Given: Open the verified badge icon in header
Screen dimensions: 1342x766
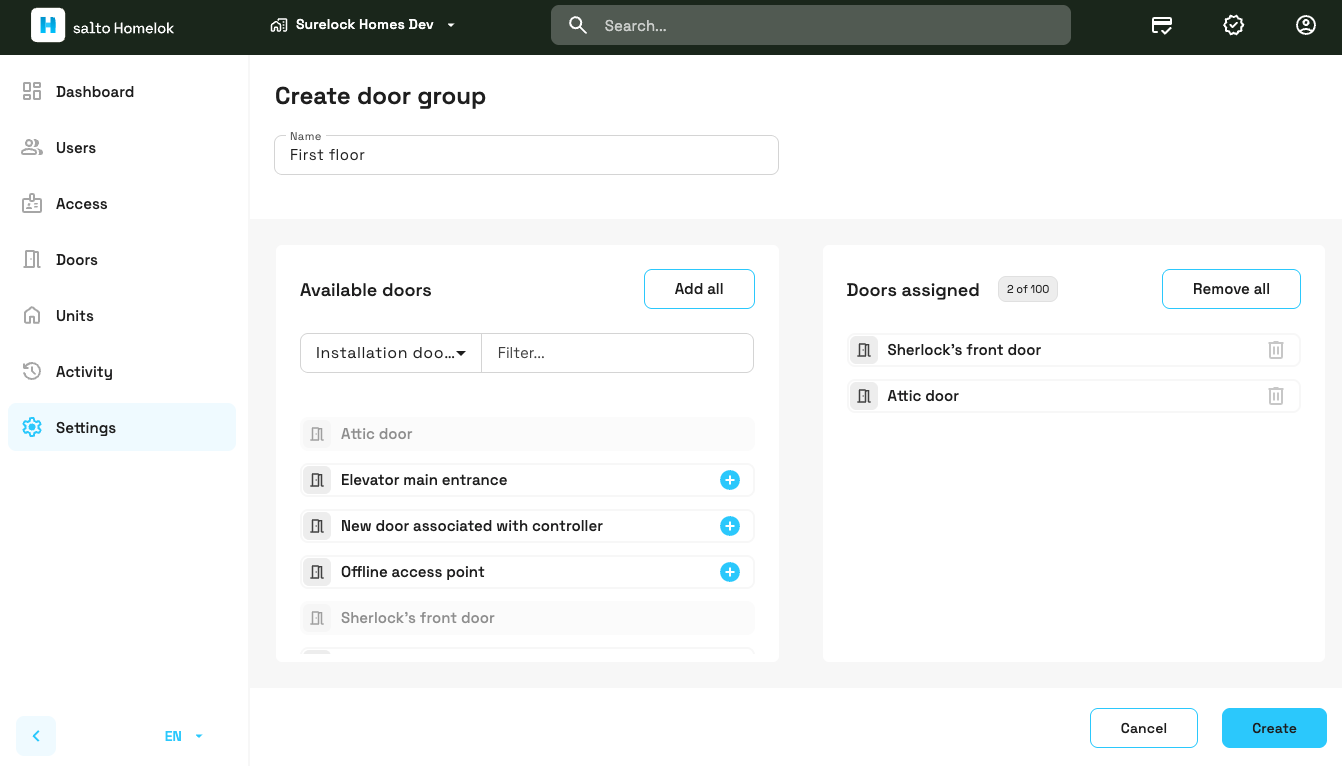Looking at the screenshot, I should (1234, 25).
